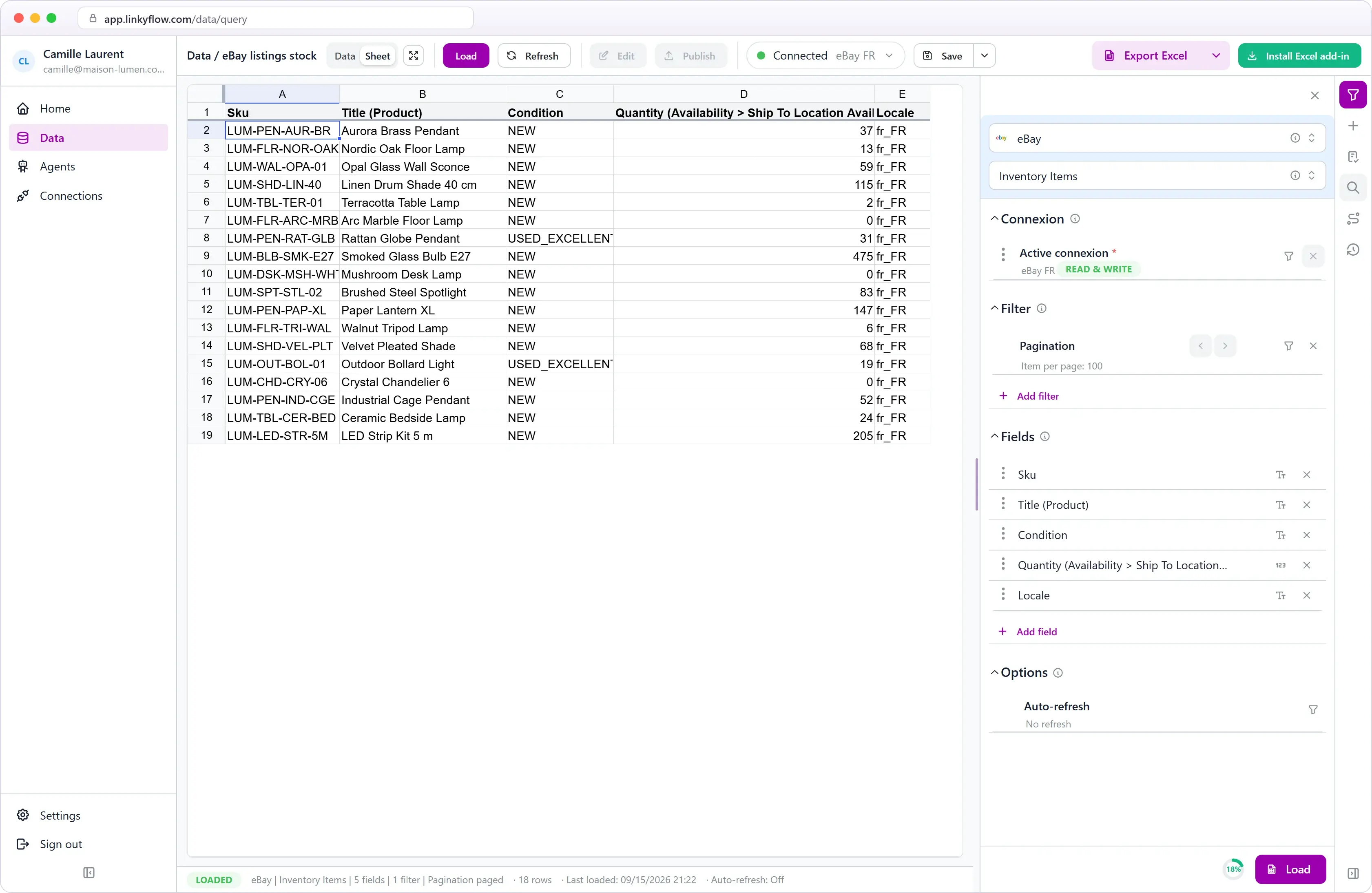Image resolution: width=1372 pixels, height=893 pixels.
Task: Open the search icon in right rail
Action: tap(1352, 187)
